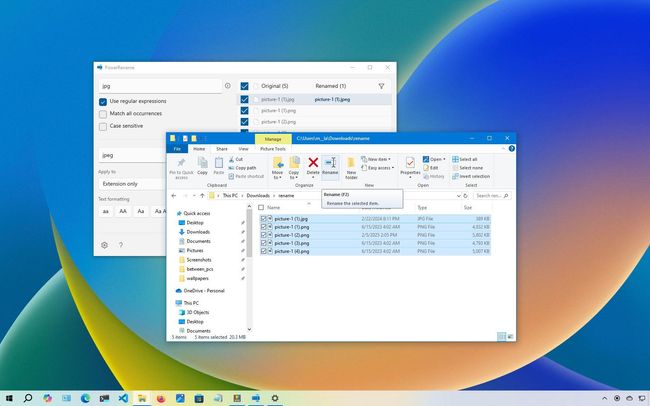Switch to the Home tab

coord(199,149)
